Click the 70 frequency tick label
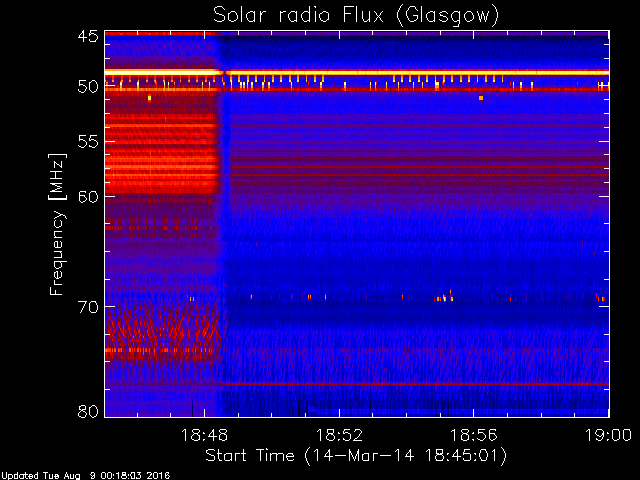Image resolution: width=640 pixels, height=480 pixels. coord(88,307)
